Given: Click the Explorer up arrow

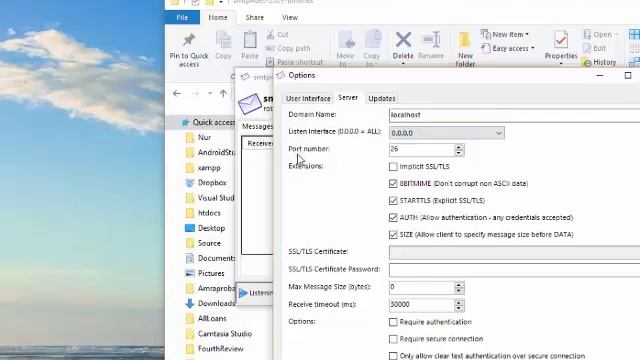Looking at the screenshot, I should (x=223, y=93).
